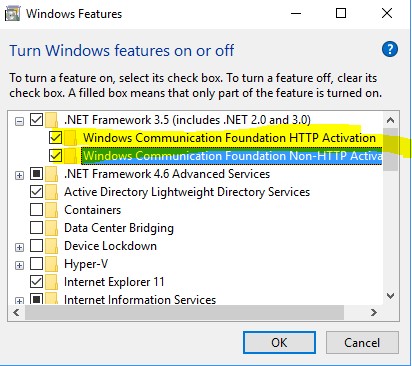Click the vertical scrollbar down arrow
The width and height of the screenshot is (412, 366).
tap(390, 296)
